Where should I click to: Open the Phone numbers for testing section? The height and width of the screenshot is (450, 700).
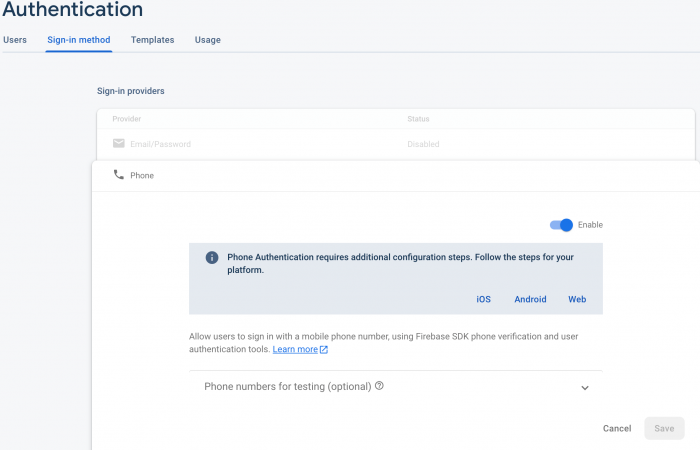click(x=288, y=386)
